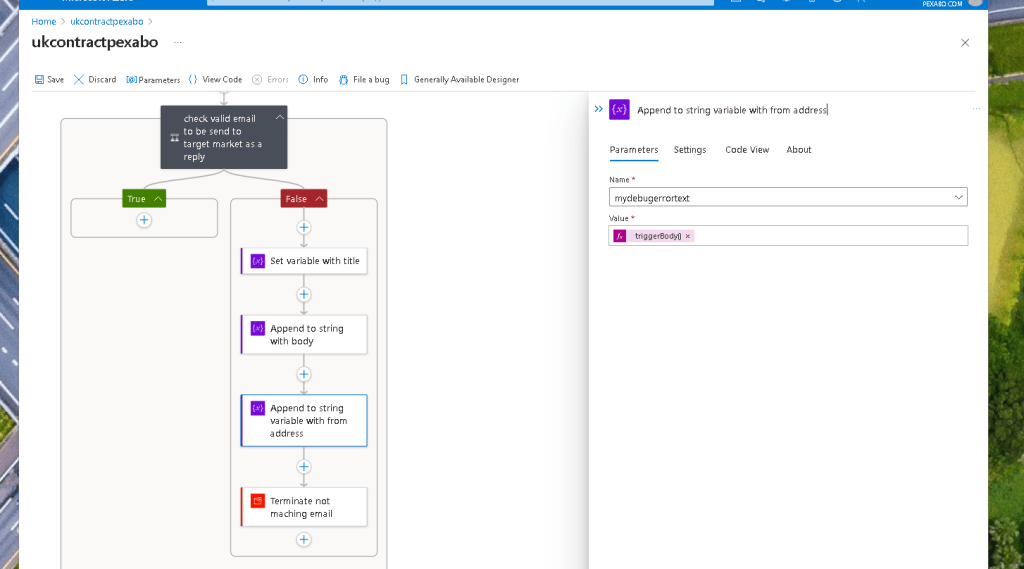
Task: Insert action below Append to string with body
Action: (x=304, y=374)
